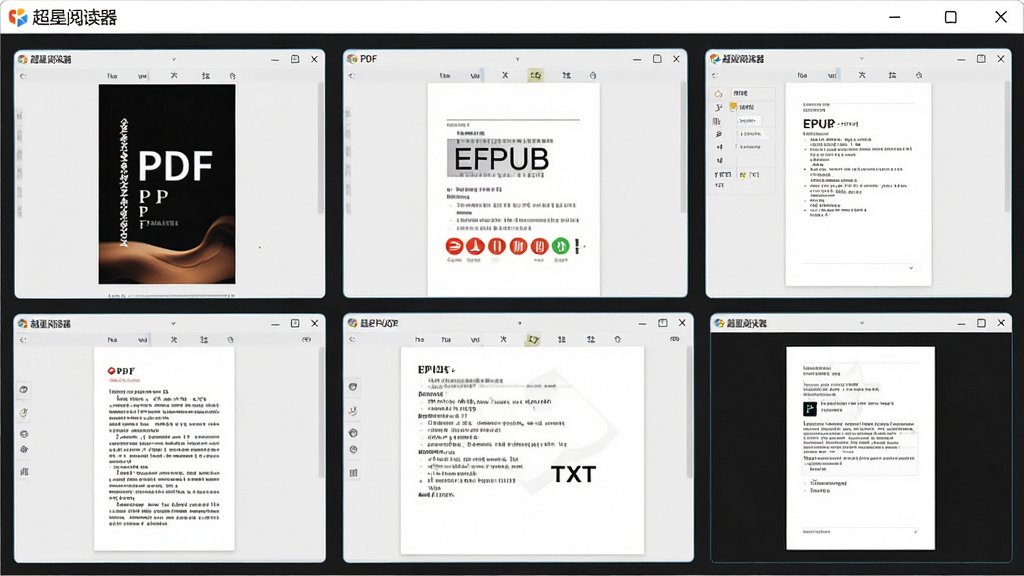Viewport: 1024px width, 576px height.
Task: Click the large EFPUB heading on the page
Action: [x=501, y=159]
